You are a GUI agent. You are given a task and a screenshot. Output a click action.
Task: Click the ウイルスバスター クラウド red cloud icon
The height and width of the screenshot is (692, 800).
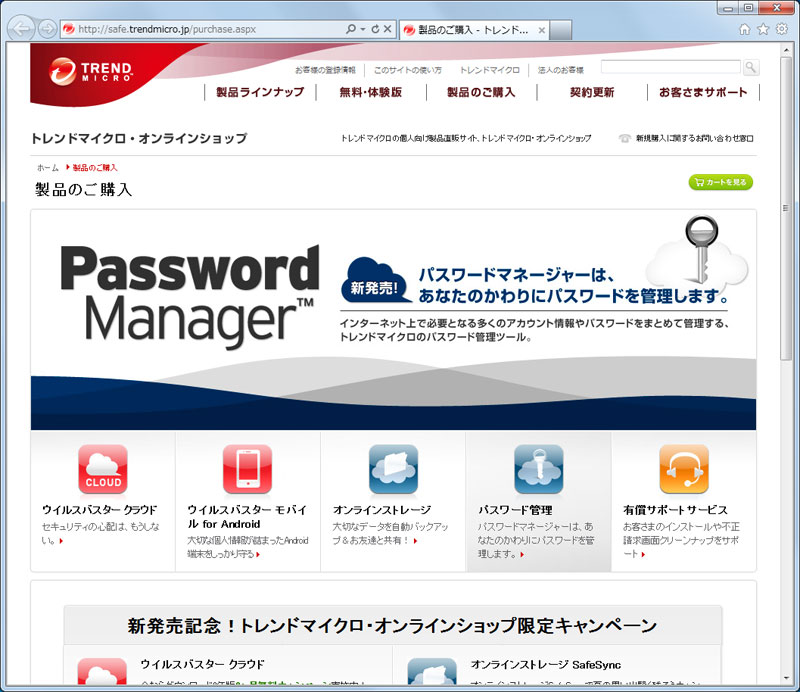pos(103,469)
